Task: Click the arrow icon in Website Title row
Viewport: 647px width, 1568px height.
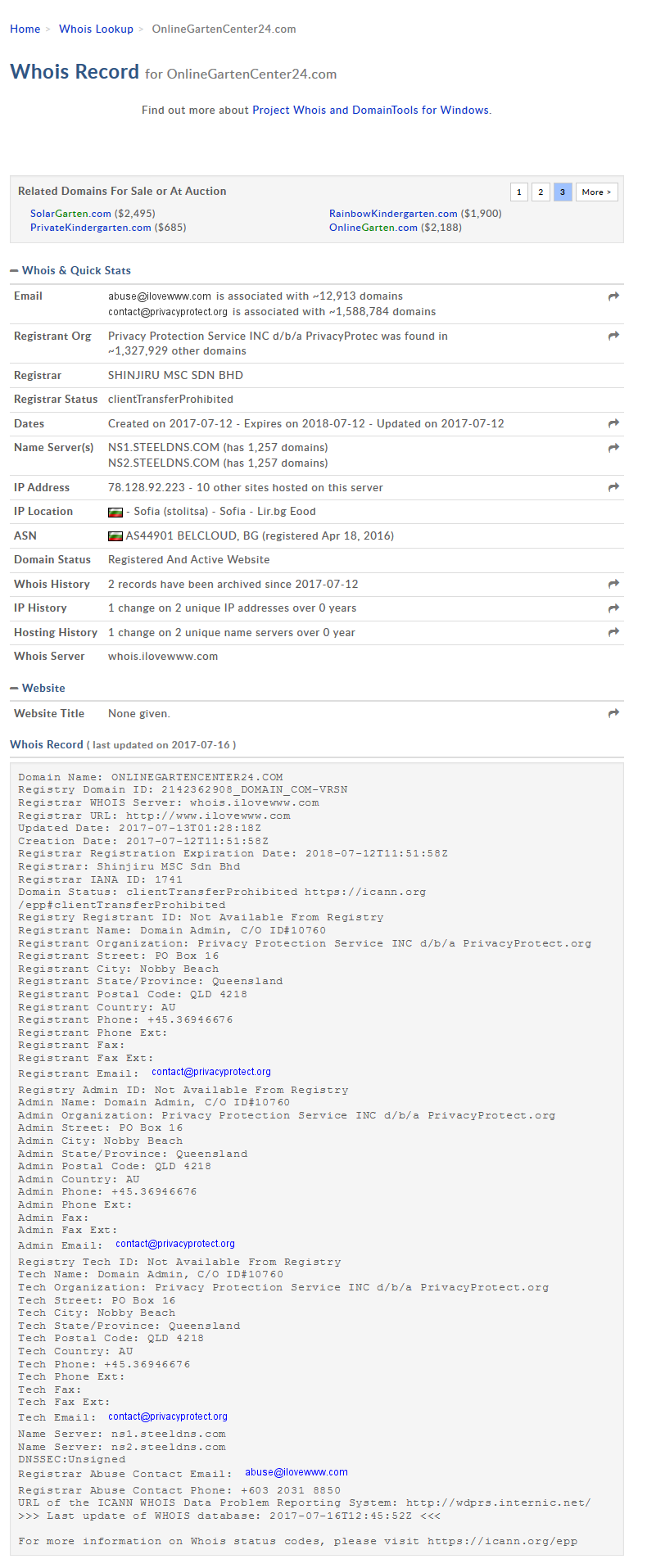Action: click(613, 713)
